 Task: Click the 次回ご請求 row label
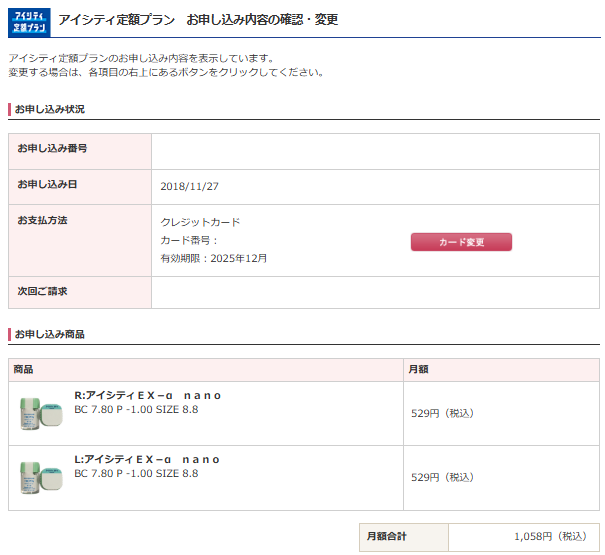pyautogui.click(x=43, y=292)
